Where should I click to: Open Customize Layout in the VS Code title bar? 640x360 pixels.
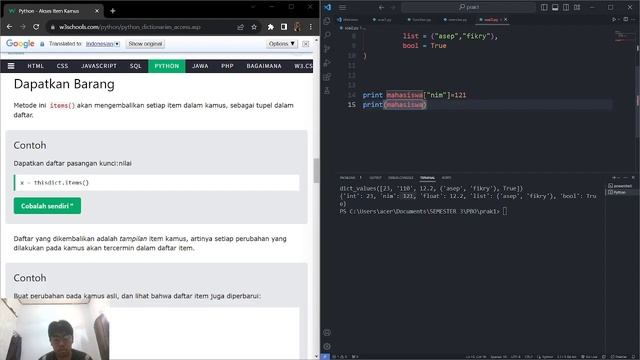pyautogui.click(x=577, y=7)
